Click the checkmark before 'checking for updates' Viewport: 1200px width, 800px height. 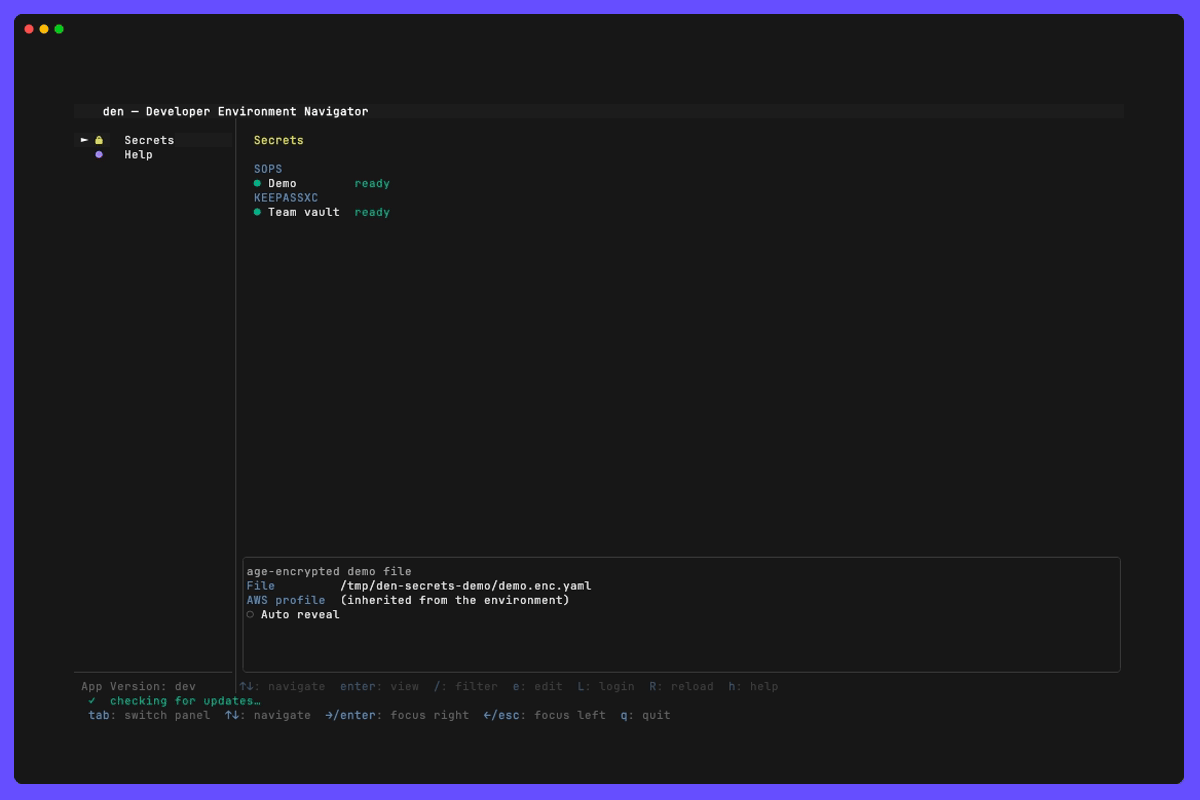click(x=92, y=701)
